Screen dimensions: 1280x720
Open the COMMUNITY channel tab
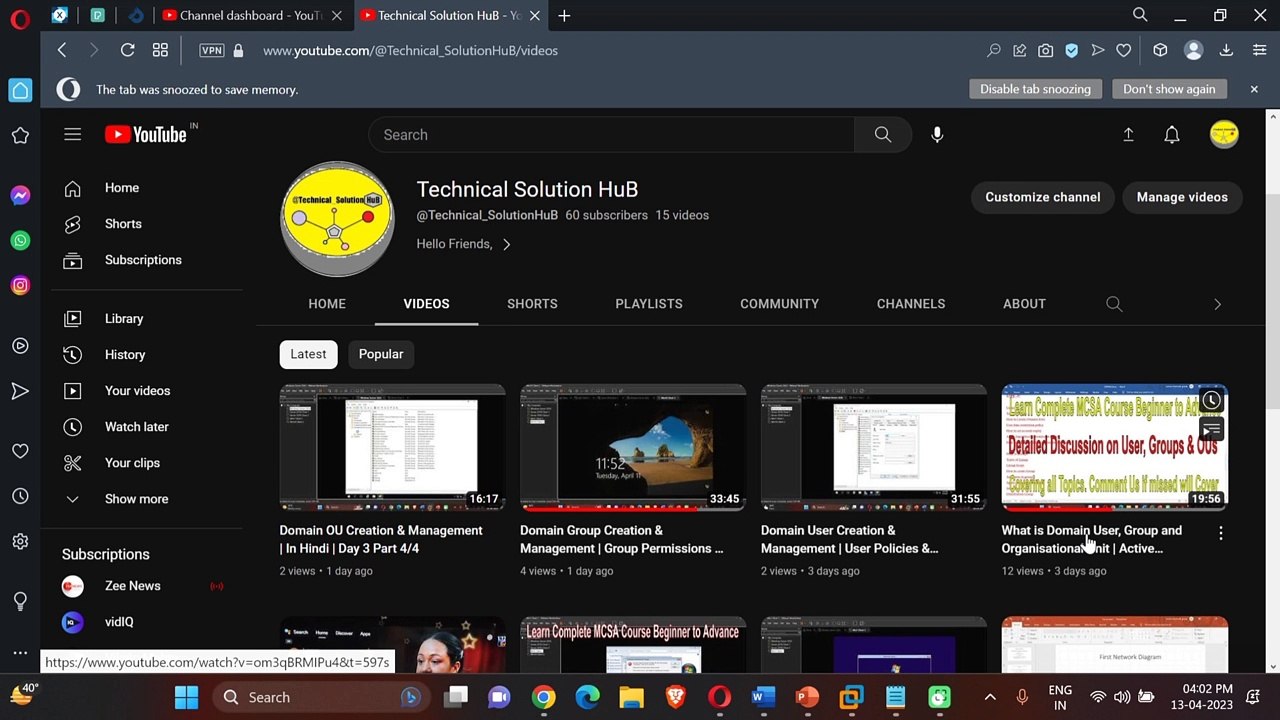(x=779, y=304)
